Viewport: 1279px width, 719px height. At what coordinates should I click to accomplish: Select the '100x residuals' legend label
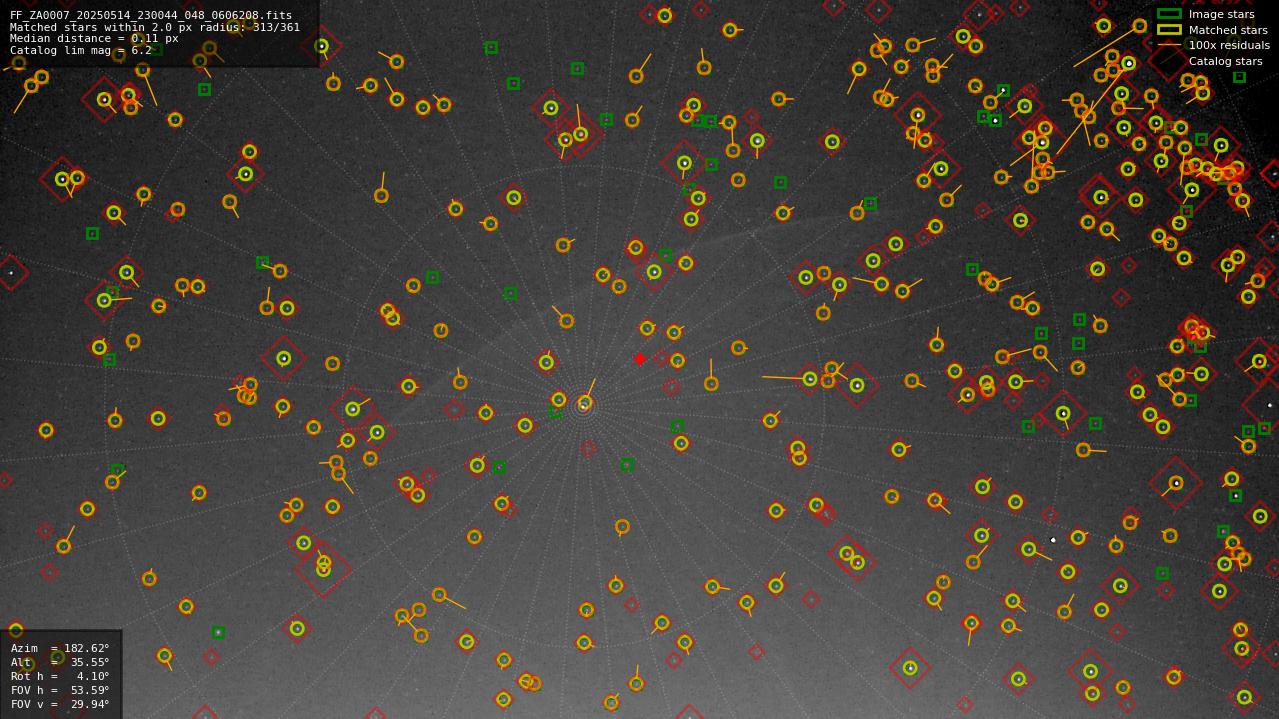(x=1229, y=45)
